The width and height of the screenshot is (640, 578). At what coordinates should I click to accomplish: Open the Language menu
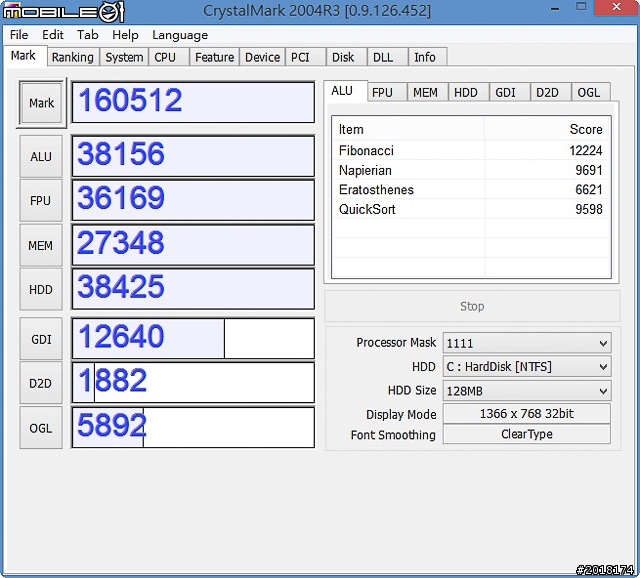coord(180,35)
